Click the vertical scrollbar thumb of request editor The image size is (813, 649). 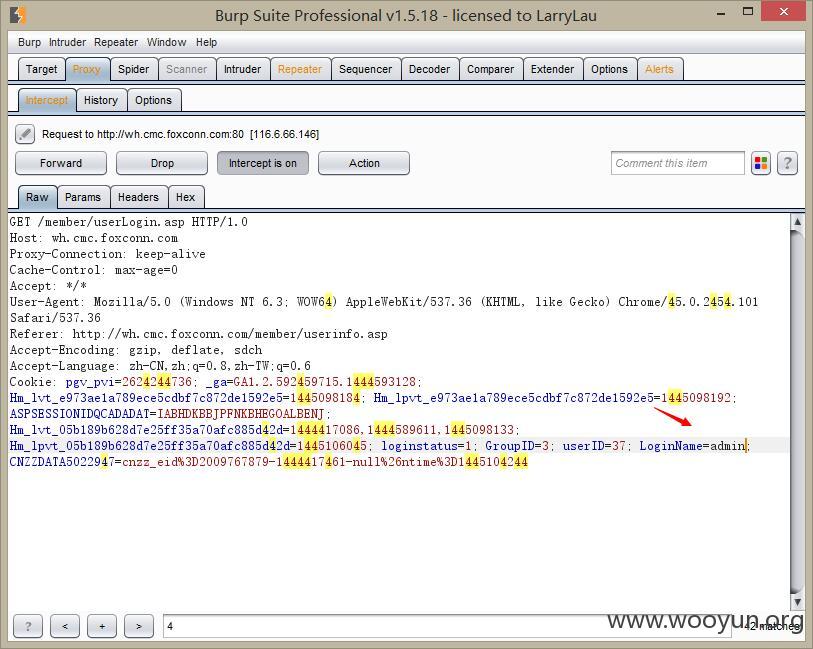coord(797,412)
